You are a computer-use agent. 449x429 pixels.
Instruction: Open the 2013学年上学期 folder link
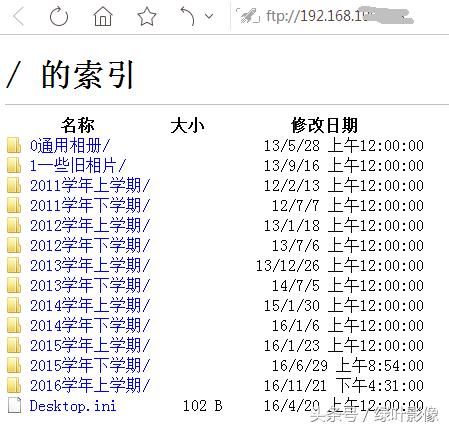[90, 266]
